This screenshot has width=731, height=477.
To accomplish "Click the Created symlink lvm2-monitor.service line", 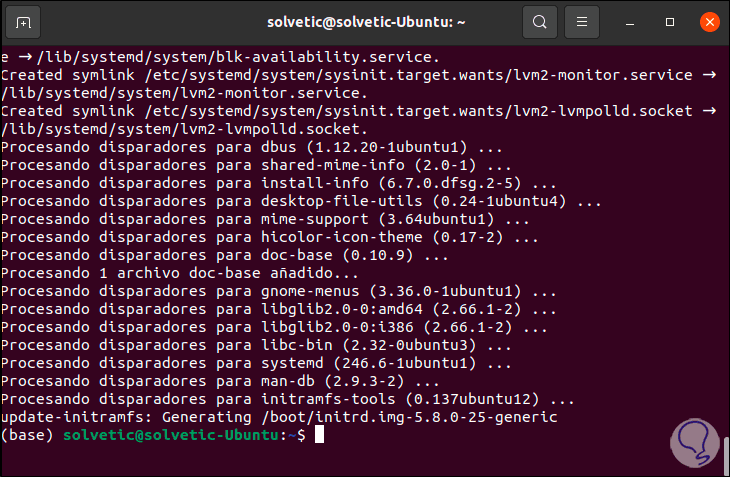I will point(359,75).
